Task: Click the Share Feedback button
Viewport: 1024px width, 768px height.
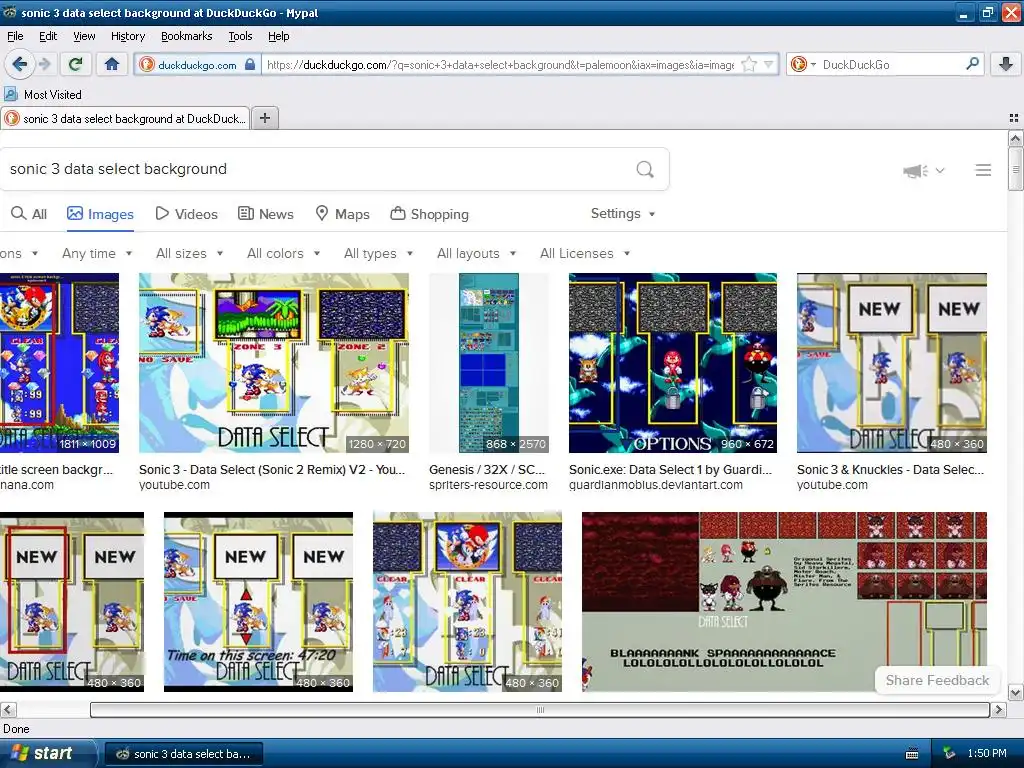Action: point(937,680)
